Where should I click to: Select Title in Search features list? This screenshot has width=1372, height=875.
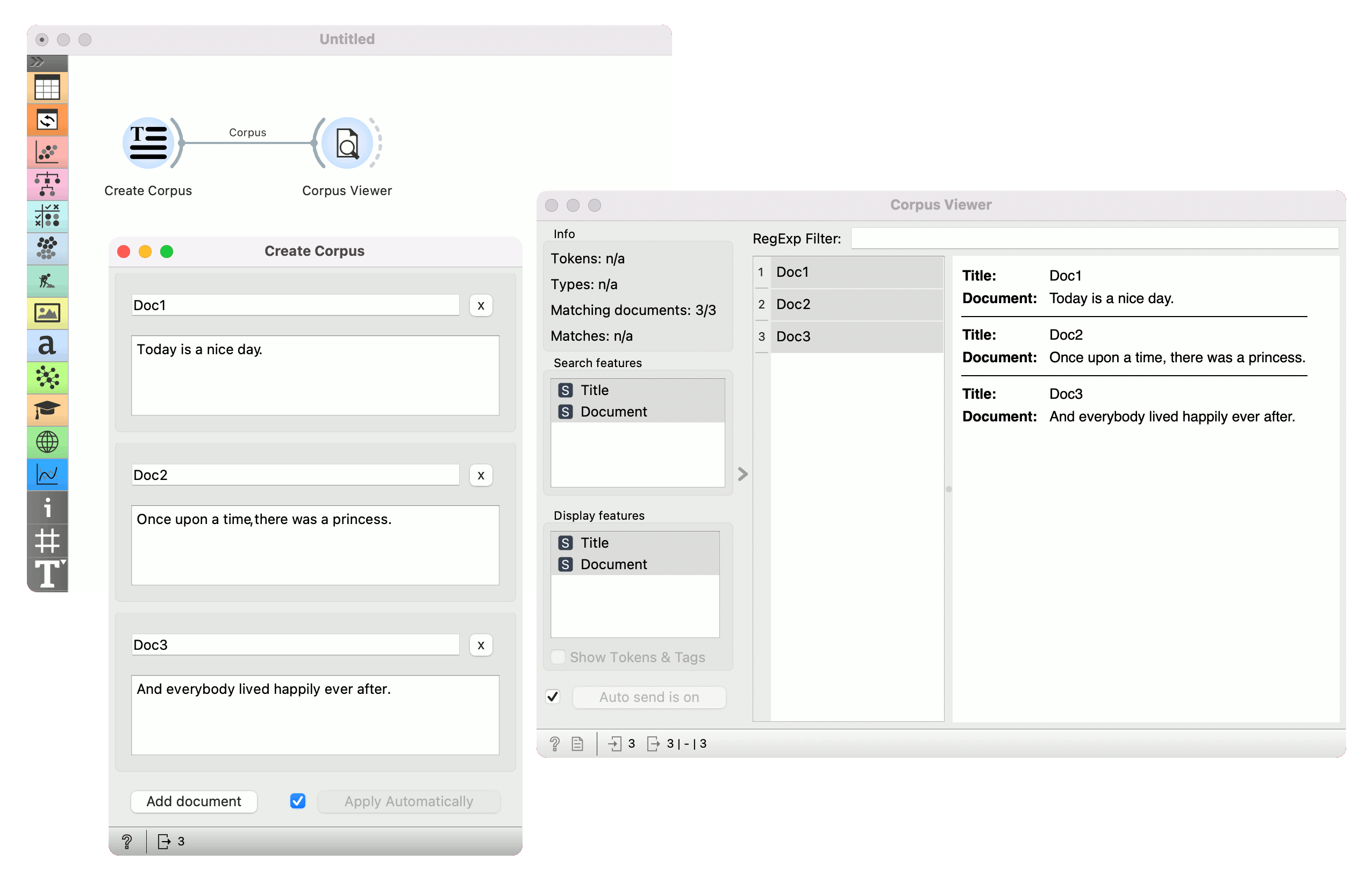[x=638, y=390]
